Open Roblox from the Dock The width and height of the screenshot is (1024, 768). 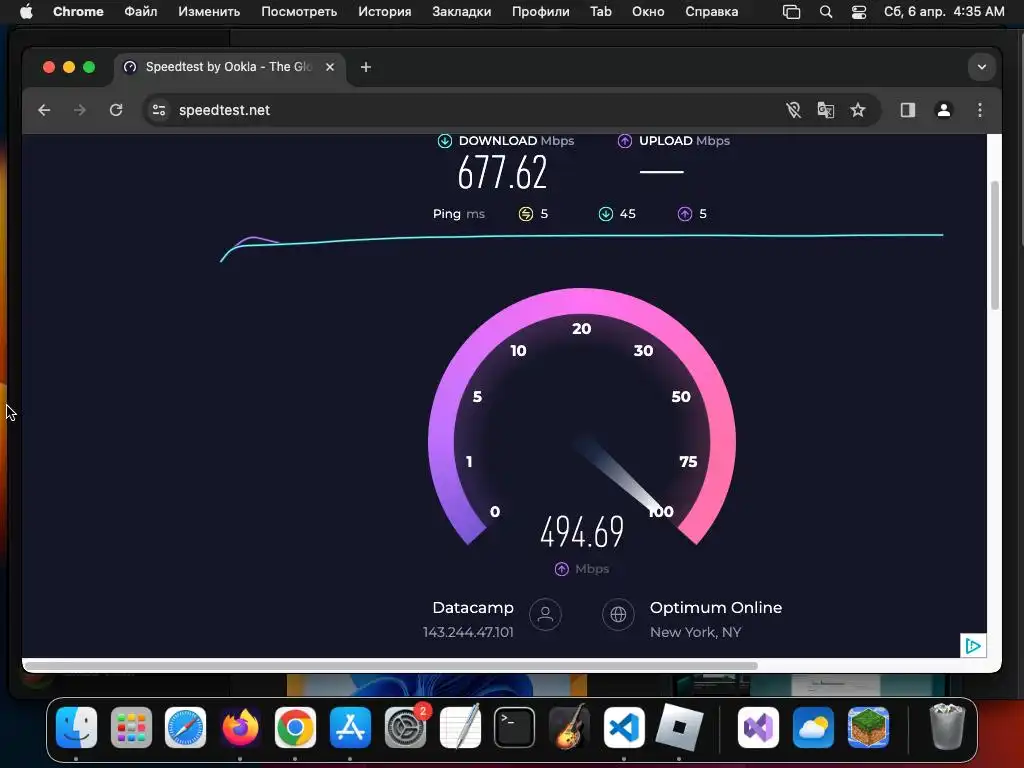(679, 728)
